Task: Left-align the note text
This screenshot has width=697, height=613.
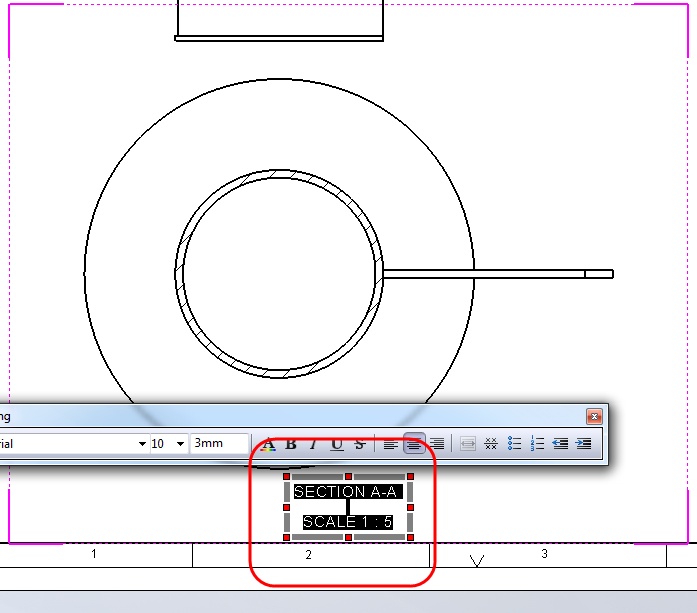Action: [x=391, y=444]
